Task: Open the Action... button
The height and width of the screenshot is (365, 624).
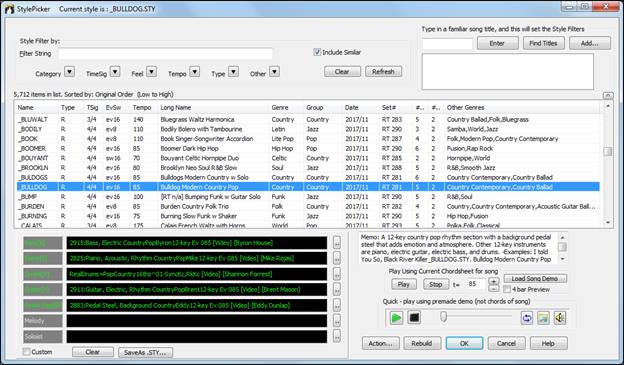Action: point(380,343)
